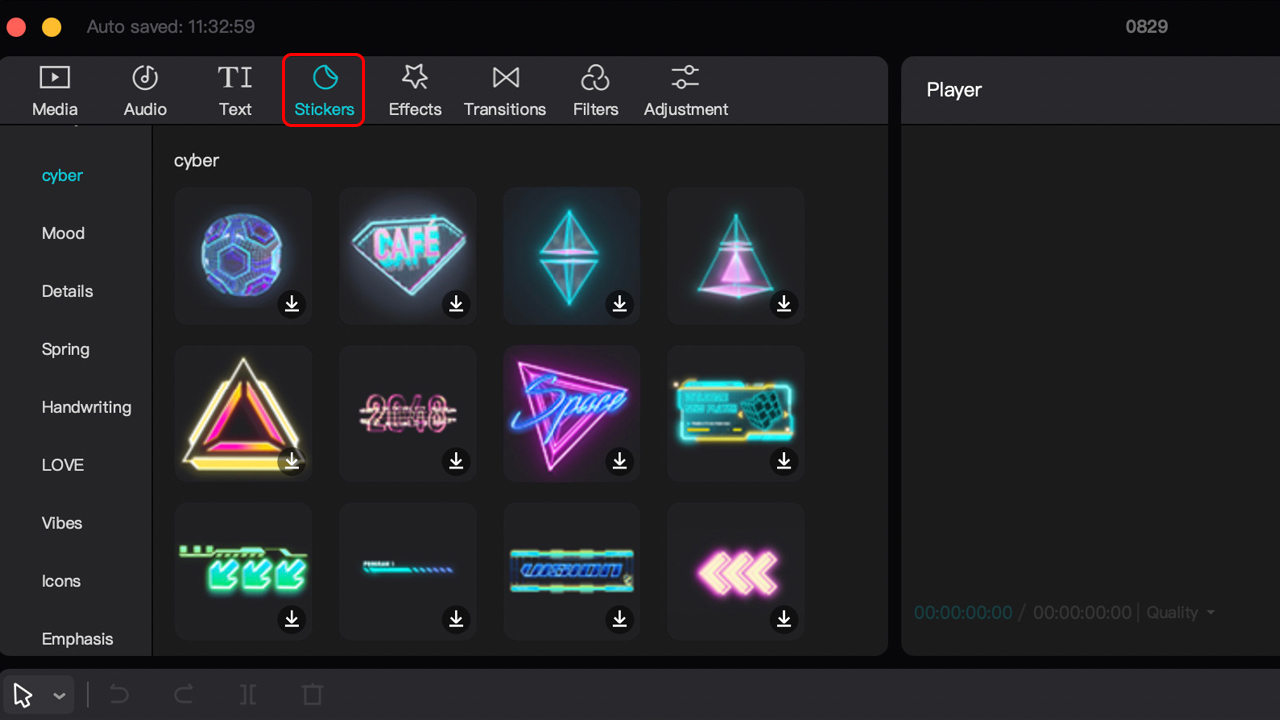Pick the glitchy 2048 sticker thumbnail

(x=407, y=413)
